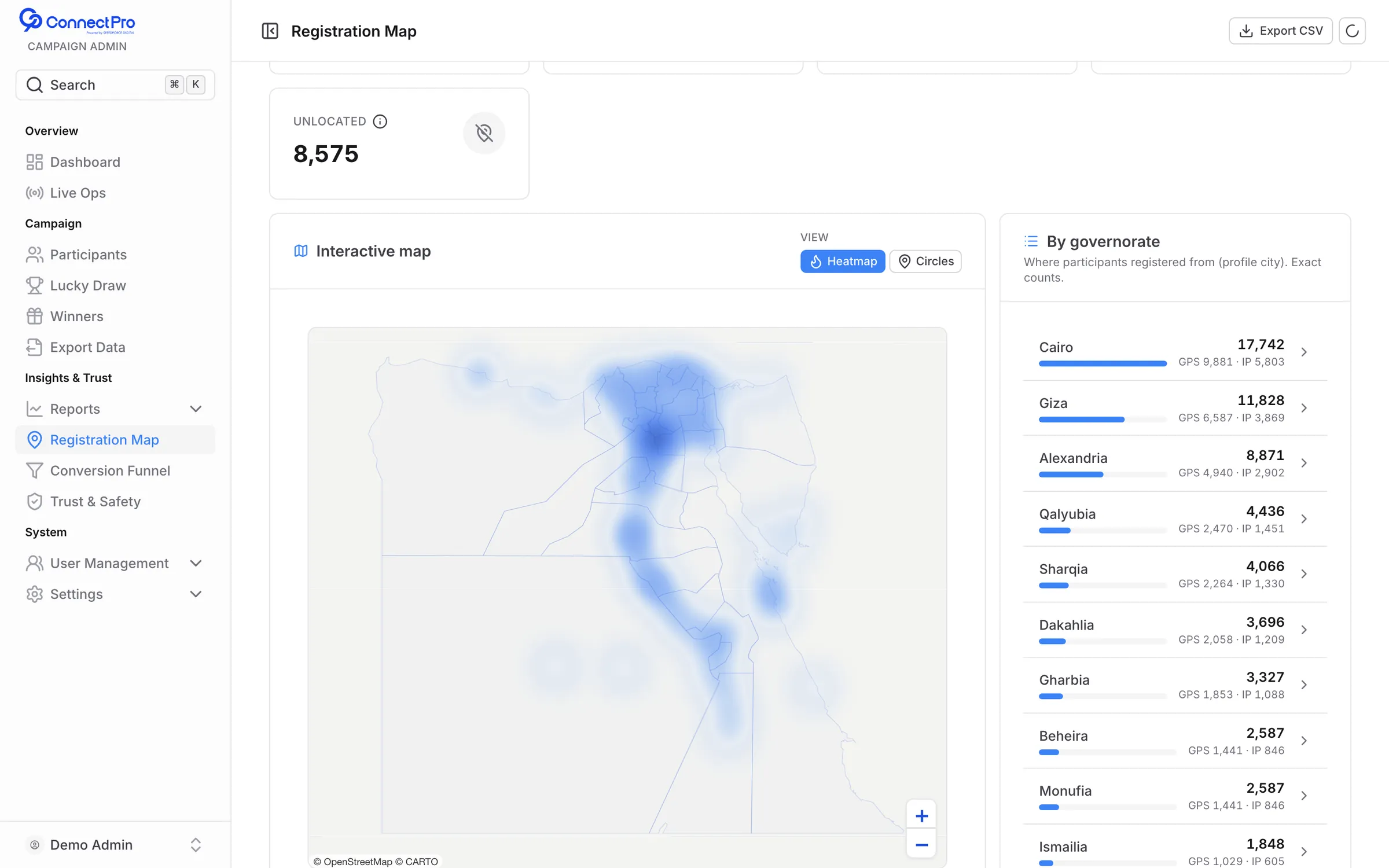Open Trust & Safety page
The width and height of the screenshot is (1389, 868).
[x=115, y=501]
